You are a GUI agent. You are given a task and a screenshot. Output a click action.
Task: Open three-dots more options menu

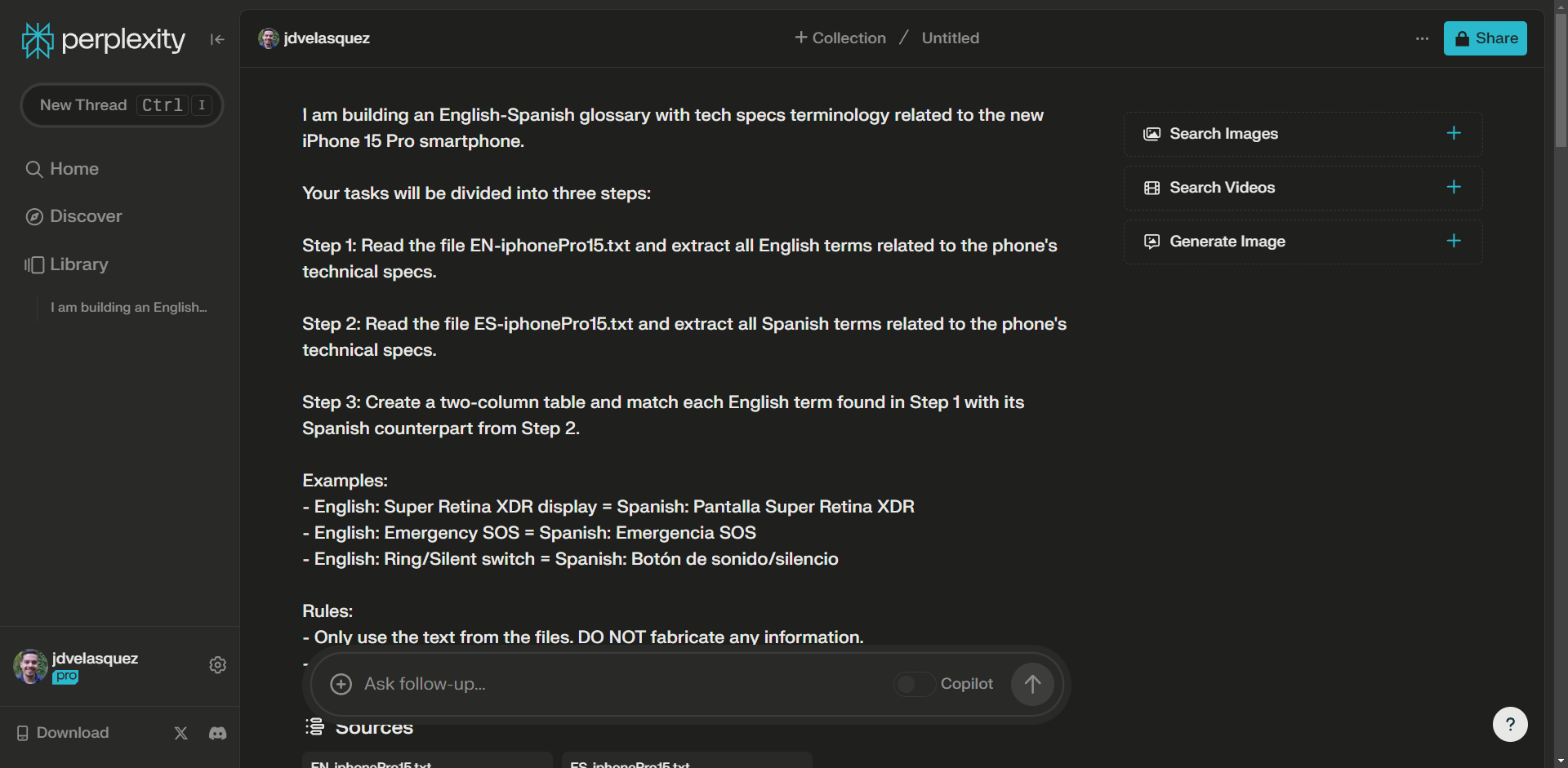click(1422, 38)
